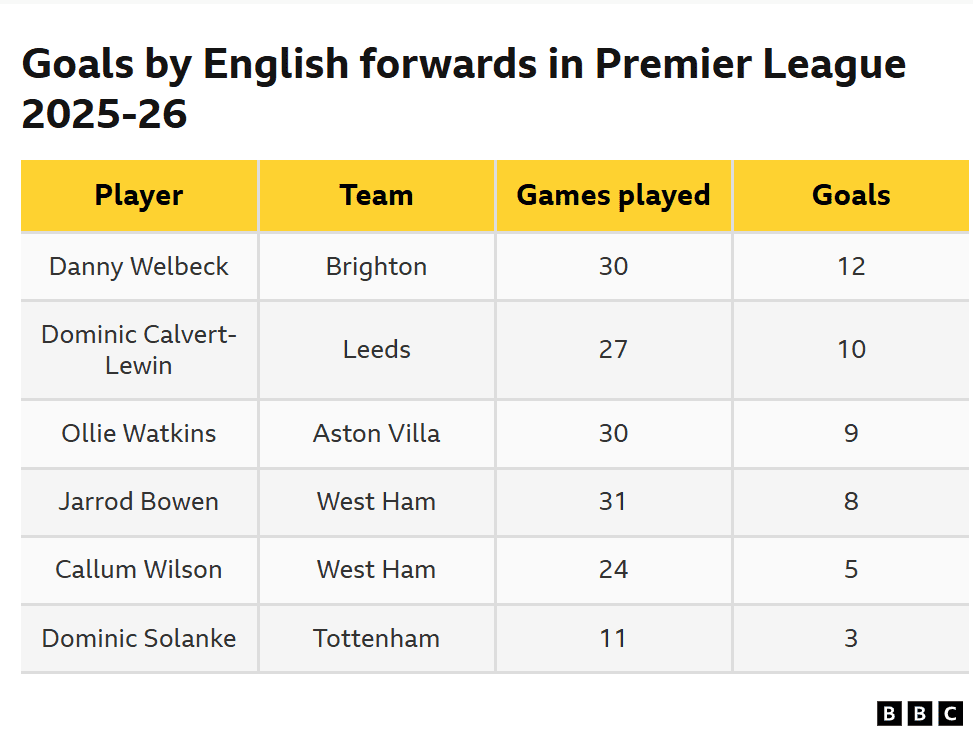
Task: Click the Jarrod Bowen name
Action: [139, 501]
